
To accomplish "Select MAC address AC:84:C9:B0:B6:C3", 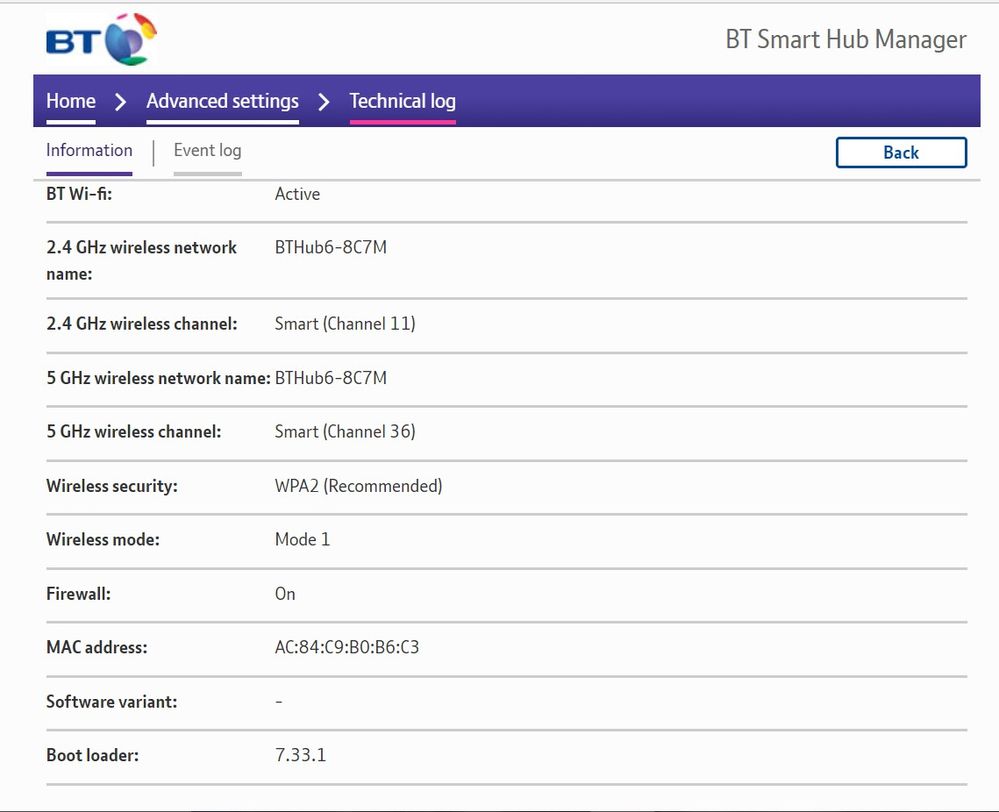I will (x=347, y=648).
